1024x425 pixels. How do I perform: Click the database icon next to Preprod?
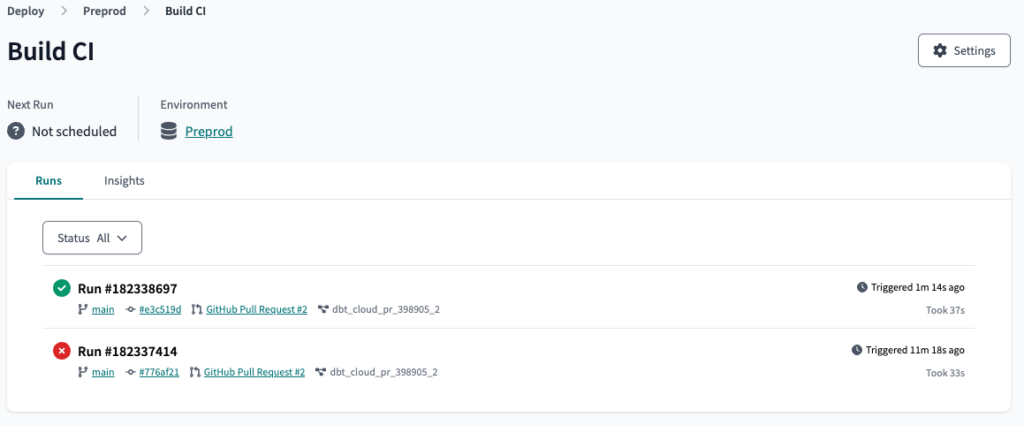tap(169, 131)
